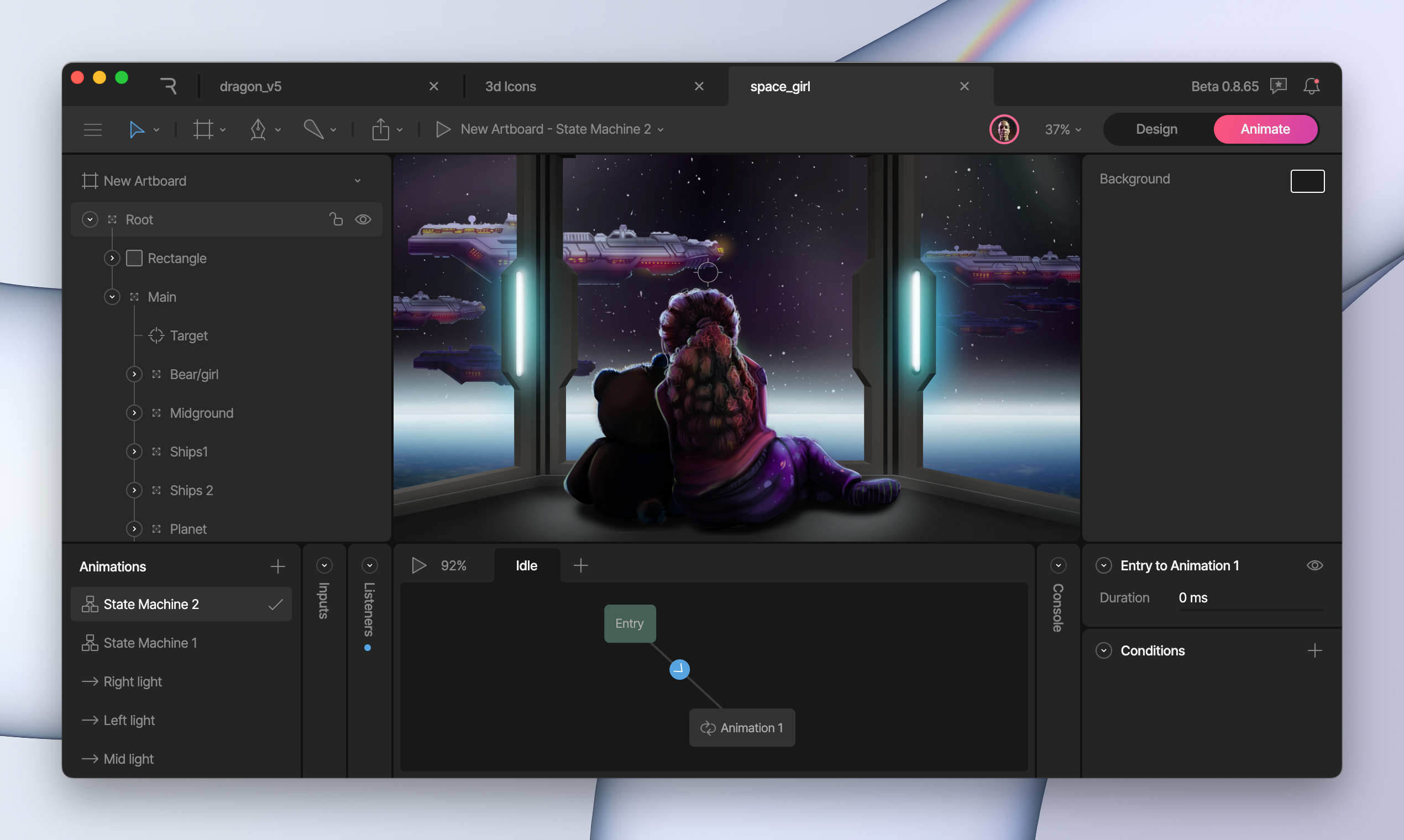Choose the Artboard tool icon
Viewport: 1404px width, 840px height.
(x=203, y=130)
